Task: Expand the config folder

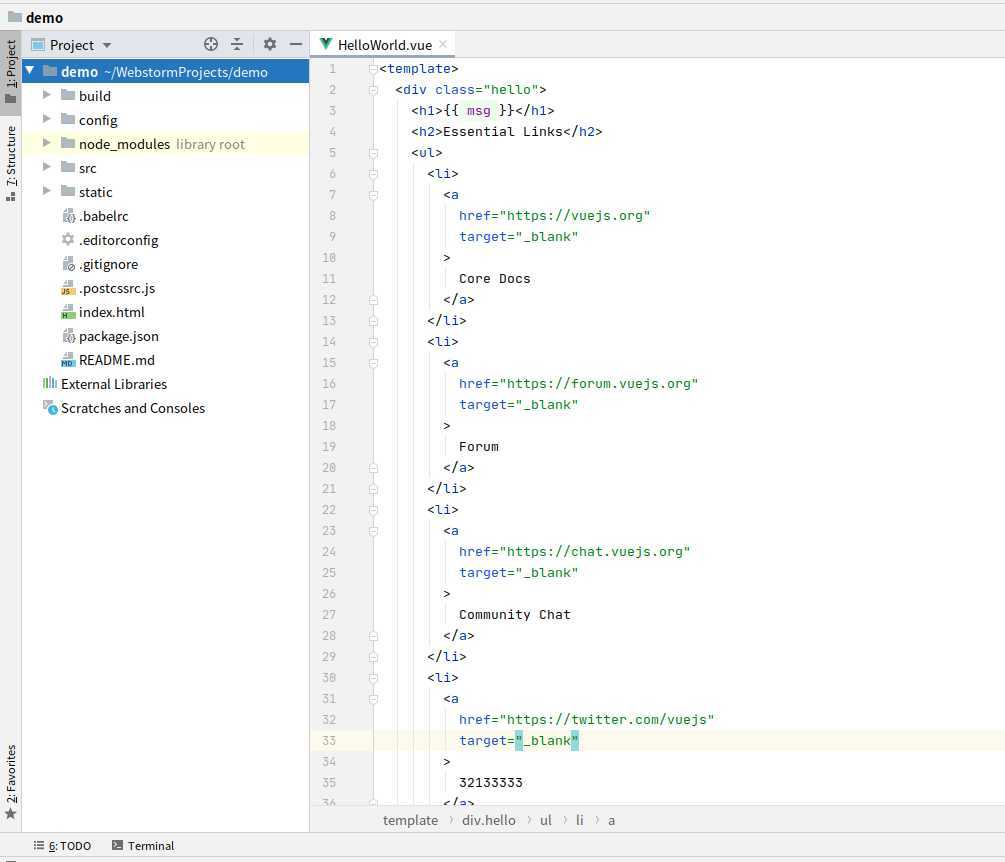Action: (46, 119)
